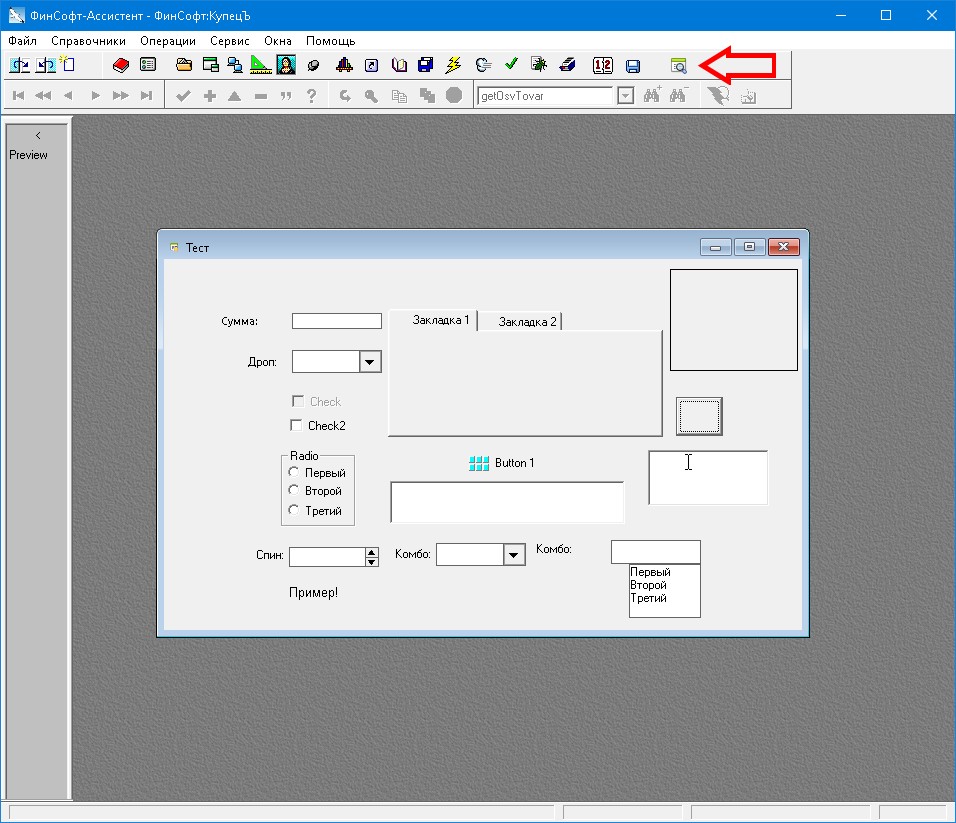The width and height of the screenshot is (956, 823).
Task: Select the Третий radio option
Action: [294, 510]
